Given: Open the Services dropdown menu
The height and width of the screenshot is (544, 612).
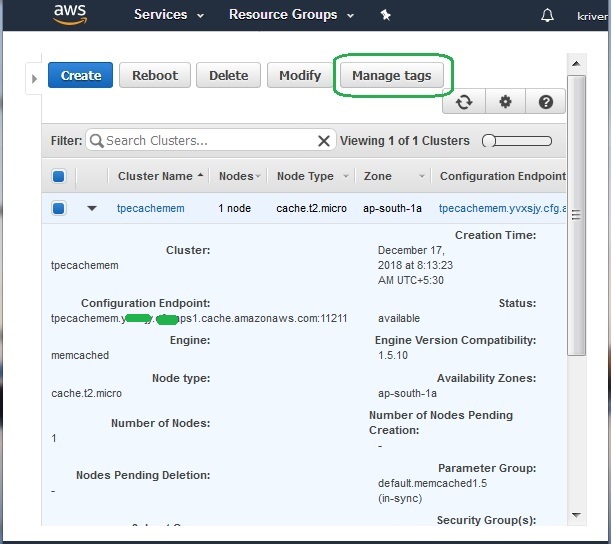Looking at the screenshot, I should (x=168, y=15).
